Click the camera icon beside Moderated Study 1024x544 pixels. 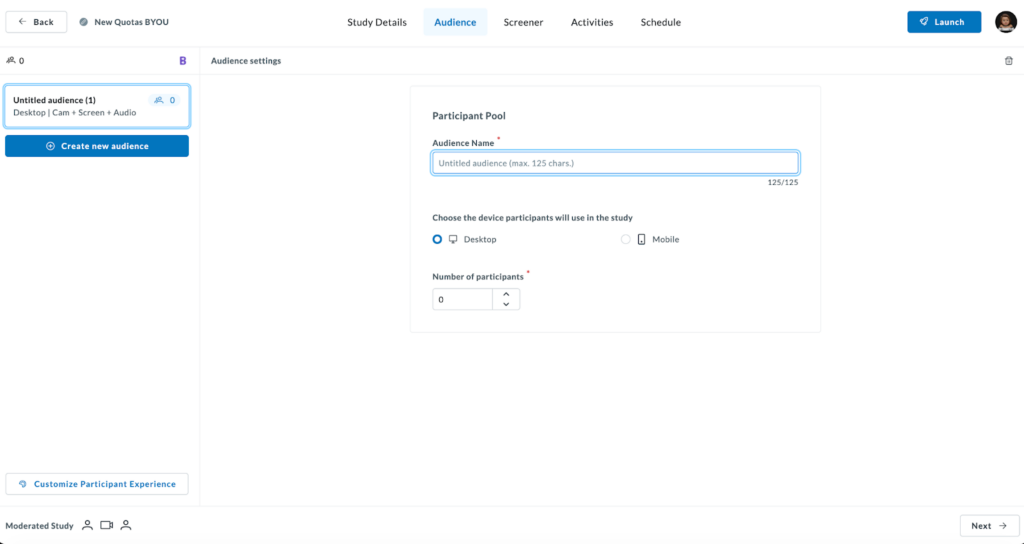click(107, 525)
